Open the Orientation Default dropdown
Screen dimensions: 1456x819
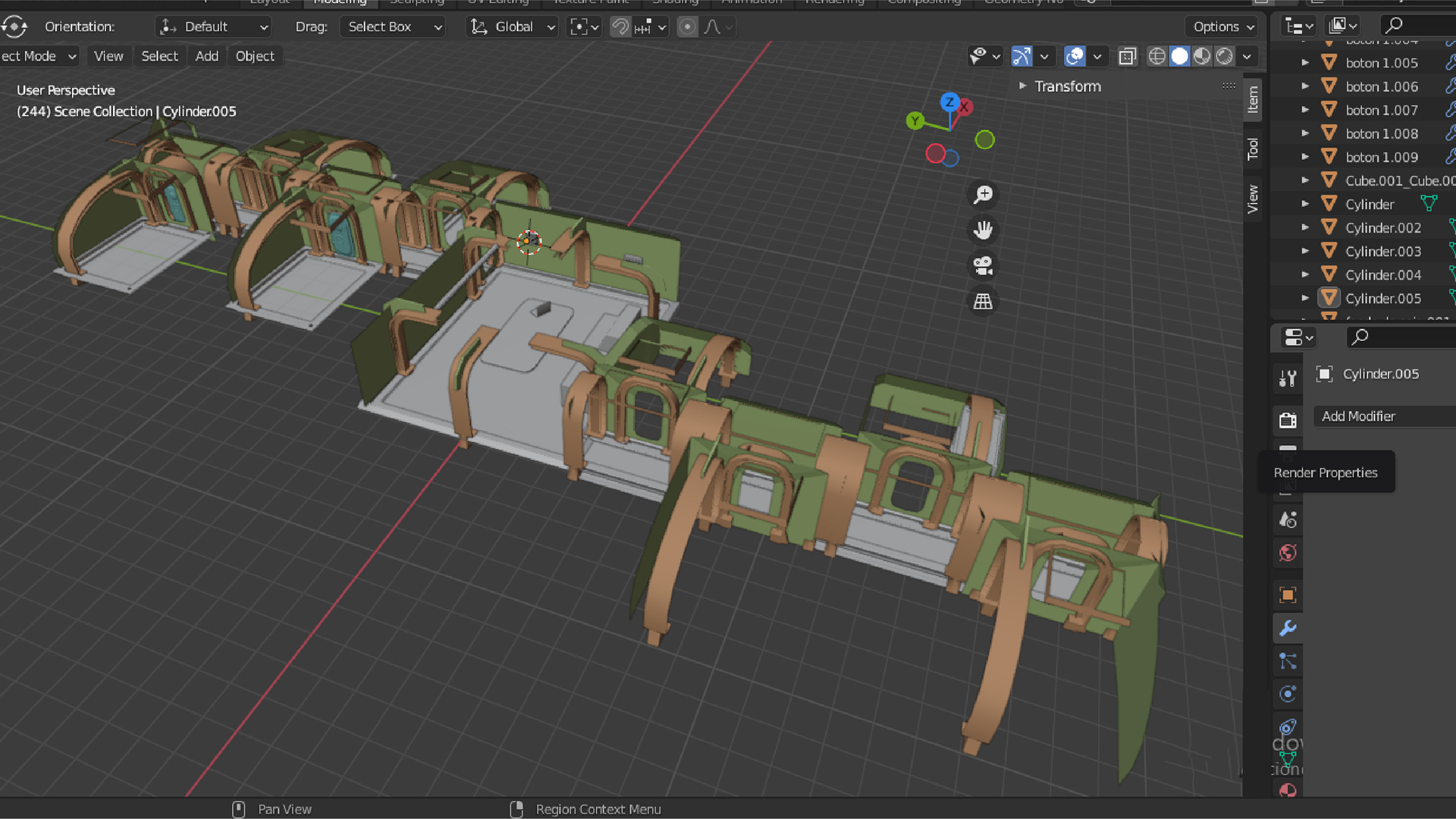pyautogui.click(x=214, y=27)
